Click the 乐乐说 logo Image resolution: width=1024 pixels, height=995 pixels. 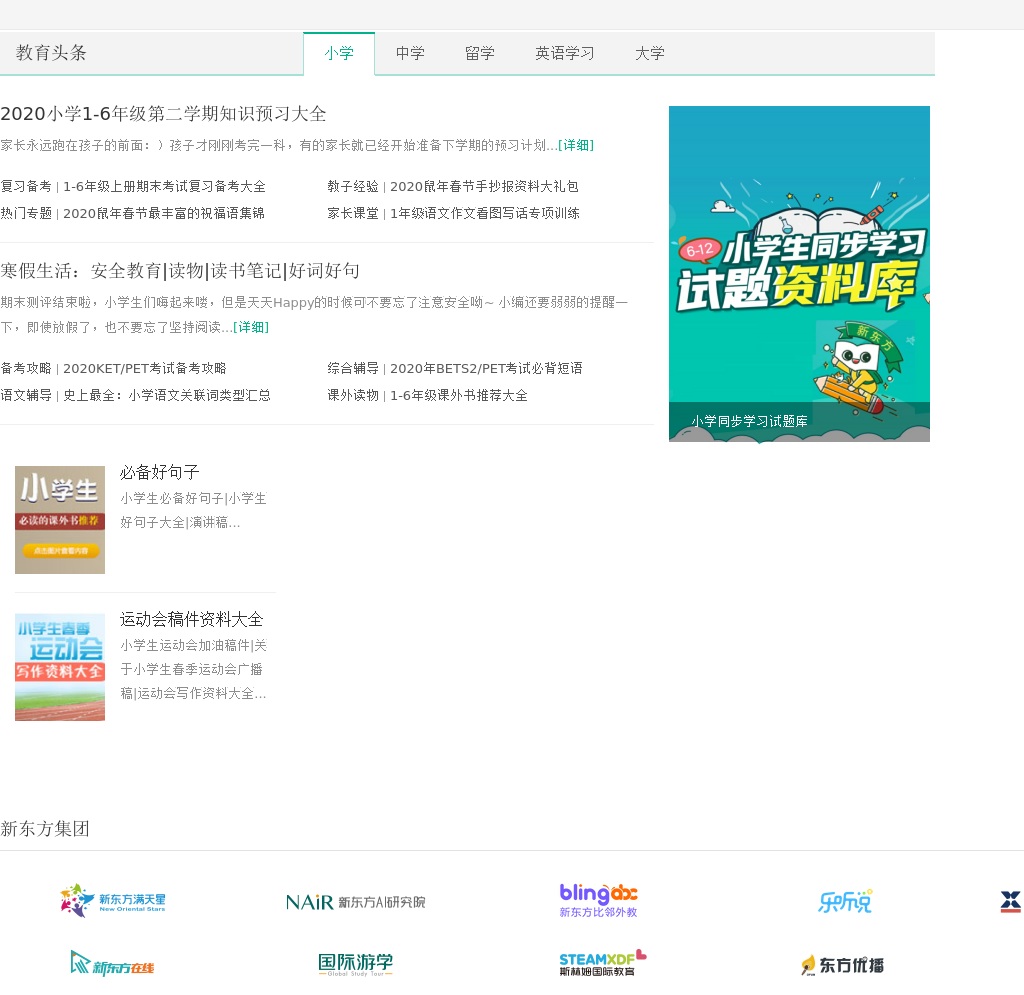tap(844, 902)
